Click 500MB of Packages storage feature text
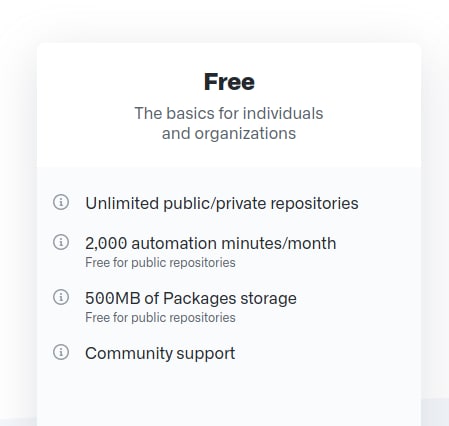The height and width of the screenshot is (426, 449). click(191, 298)
